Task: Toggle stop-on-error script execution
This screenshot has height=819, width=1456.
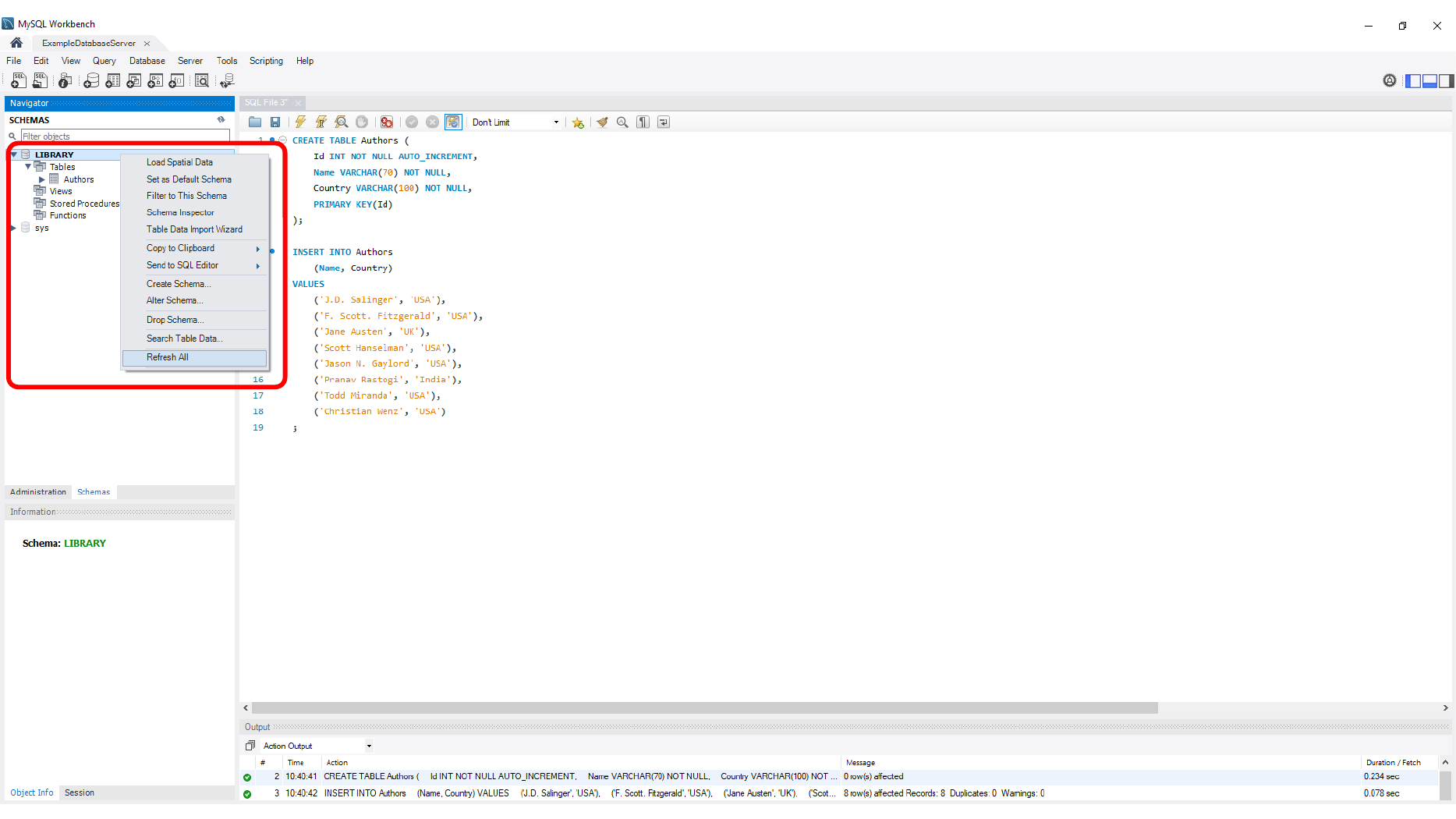Action: coord(386,122)
